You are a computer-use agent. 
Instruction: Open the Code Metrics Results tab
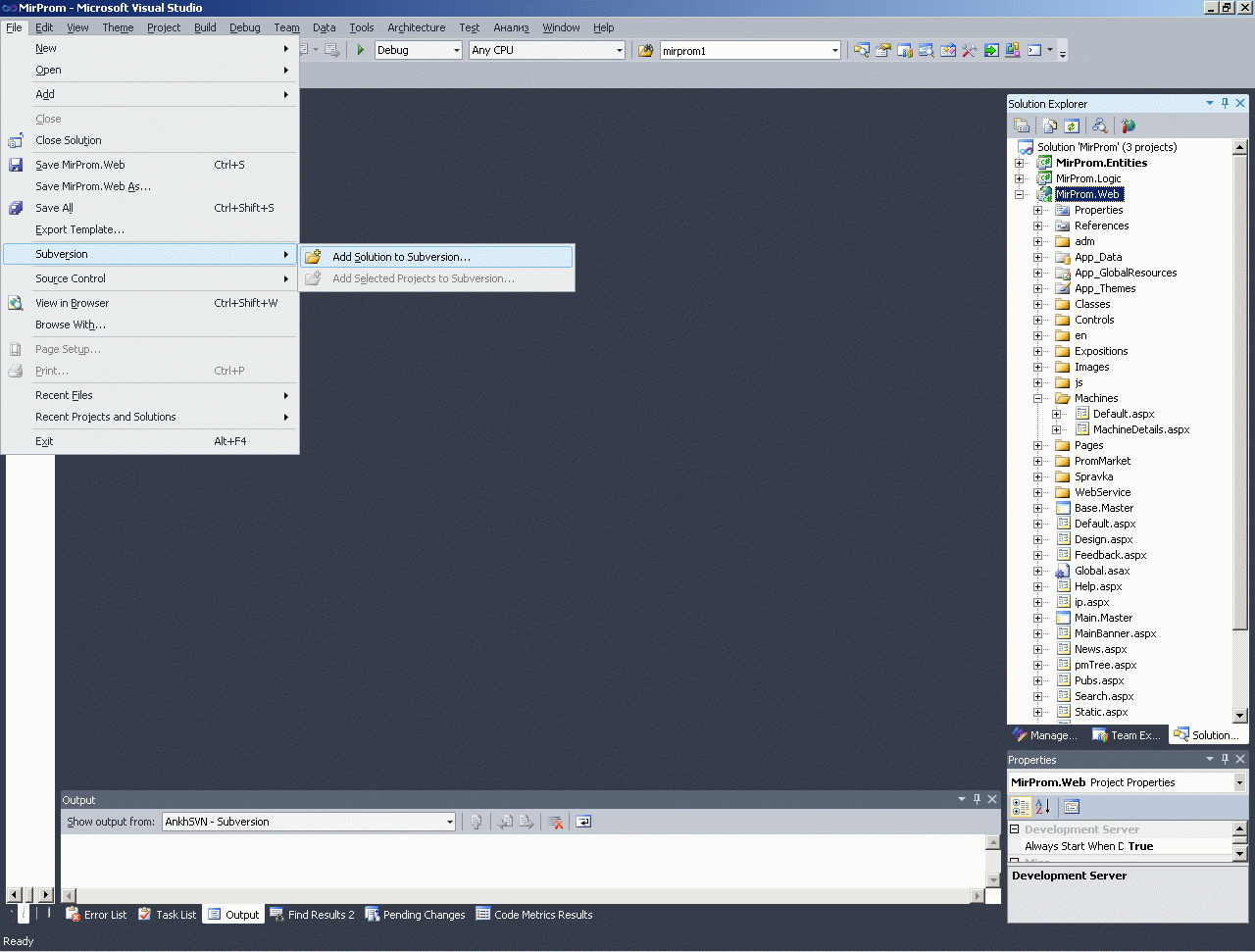(x=534, y=915)
